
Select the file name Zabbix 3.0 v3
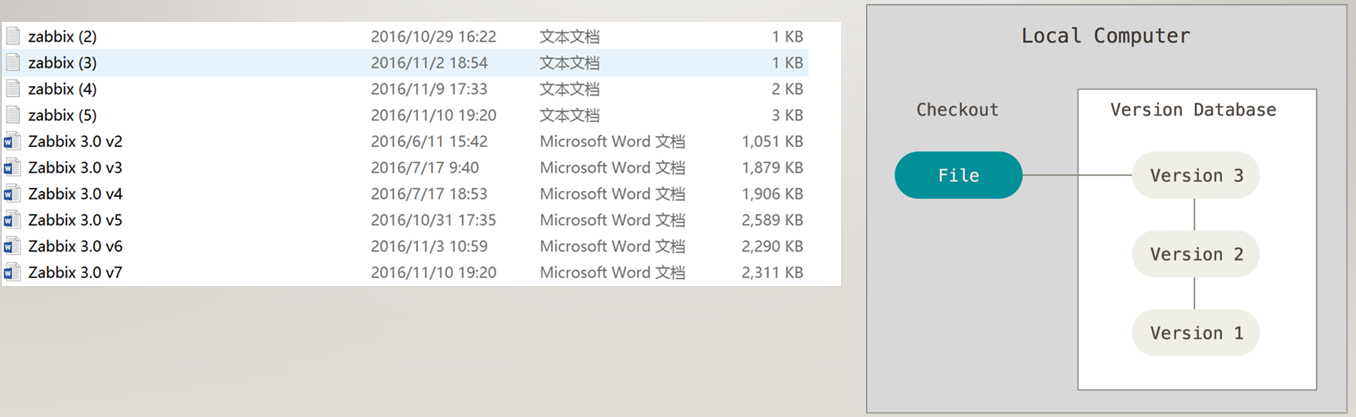point(75,167)
